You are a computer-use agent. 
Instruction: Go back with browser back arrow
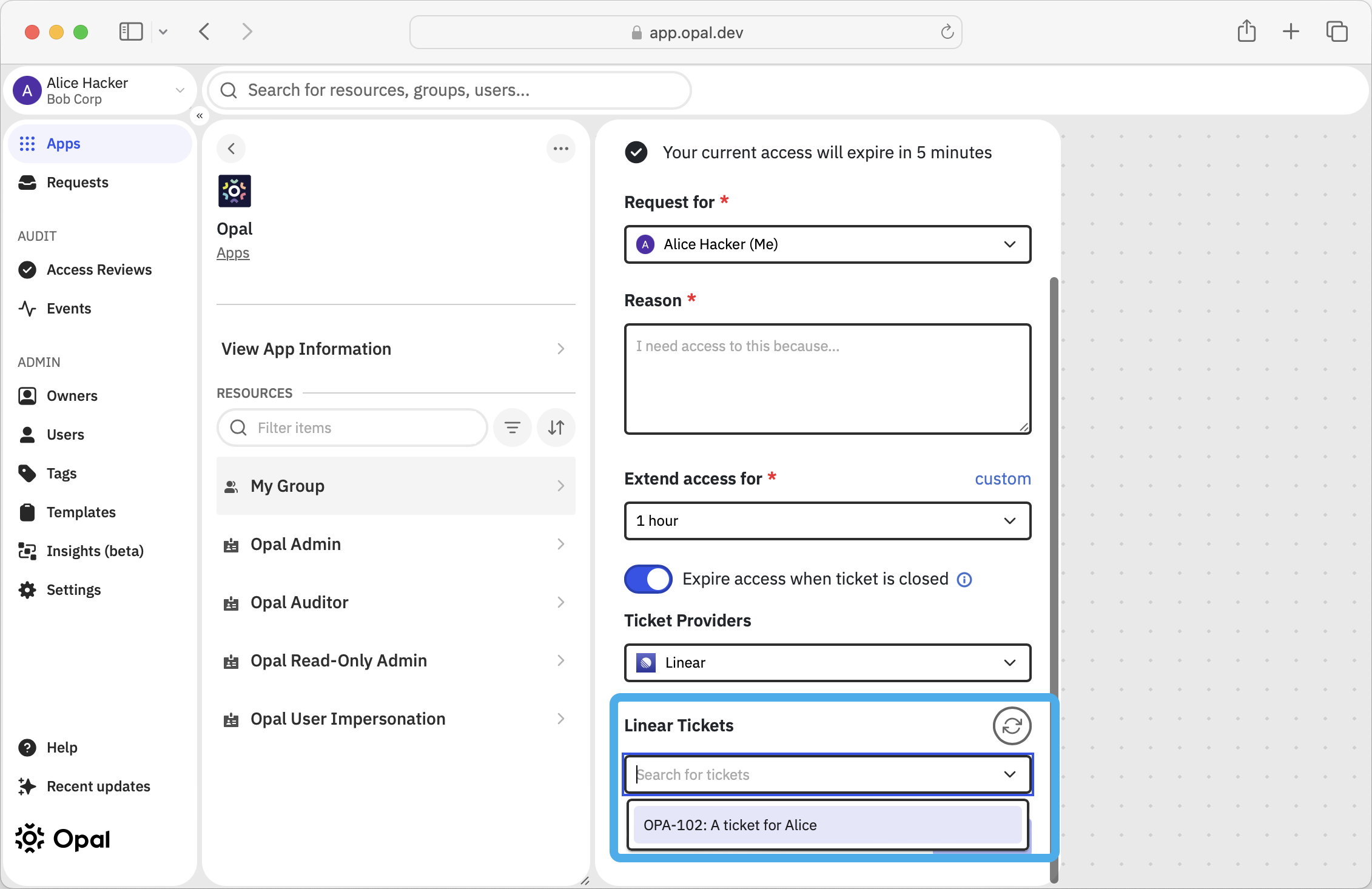click(x=204, y=32)
